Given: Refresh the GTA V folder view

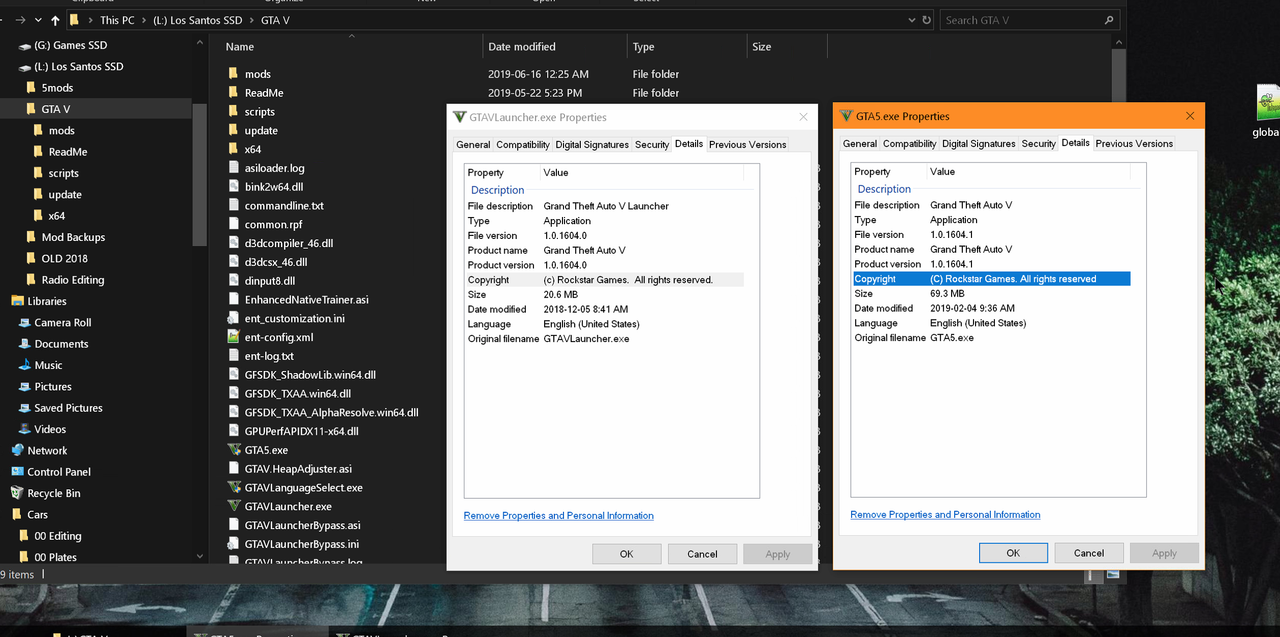Looking at the screenshot, I should (x=926, y=20).
